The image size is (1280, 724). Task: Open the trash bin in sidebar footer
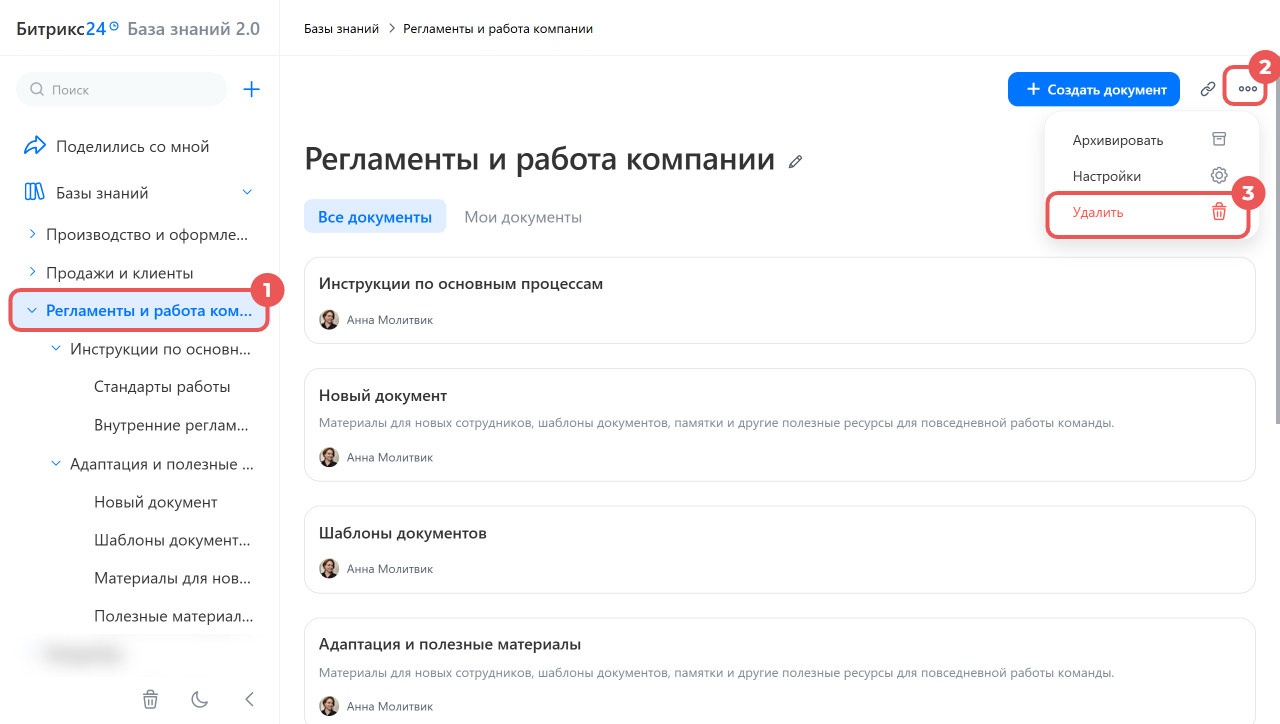click(x=150, y=699)
